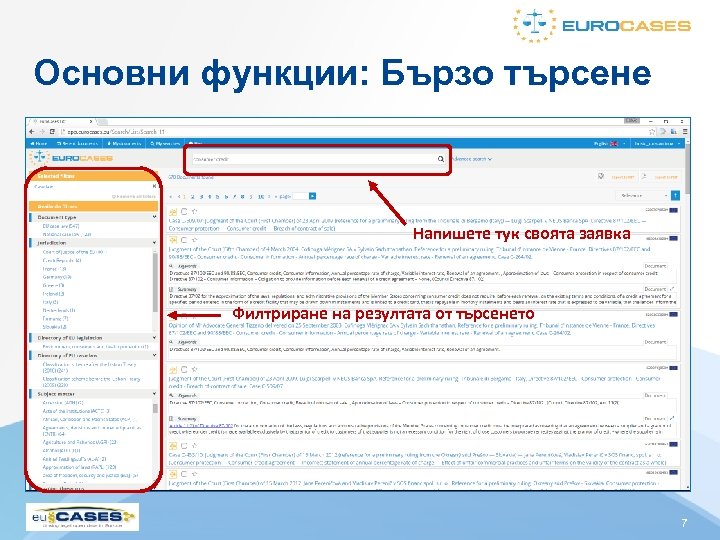This screenshot has width=720, height=540.
Task: Click the UK flag language icon
Action: pyautogui.click(x=613, y=144)
